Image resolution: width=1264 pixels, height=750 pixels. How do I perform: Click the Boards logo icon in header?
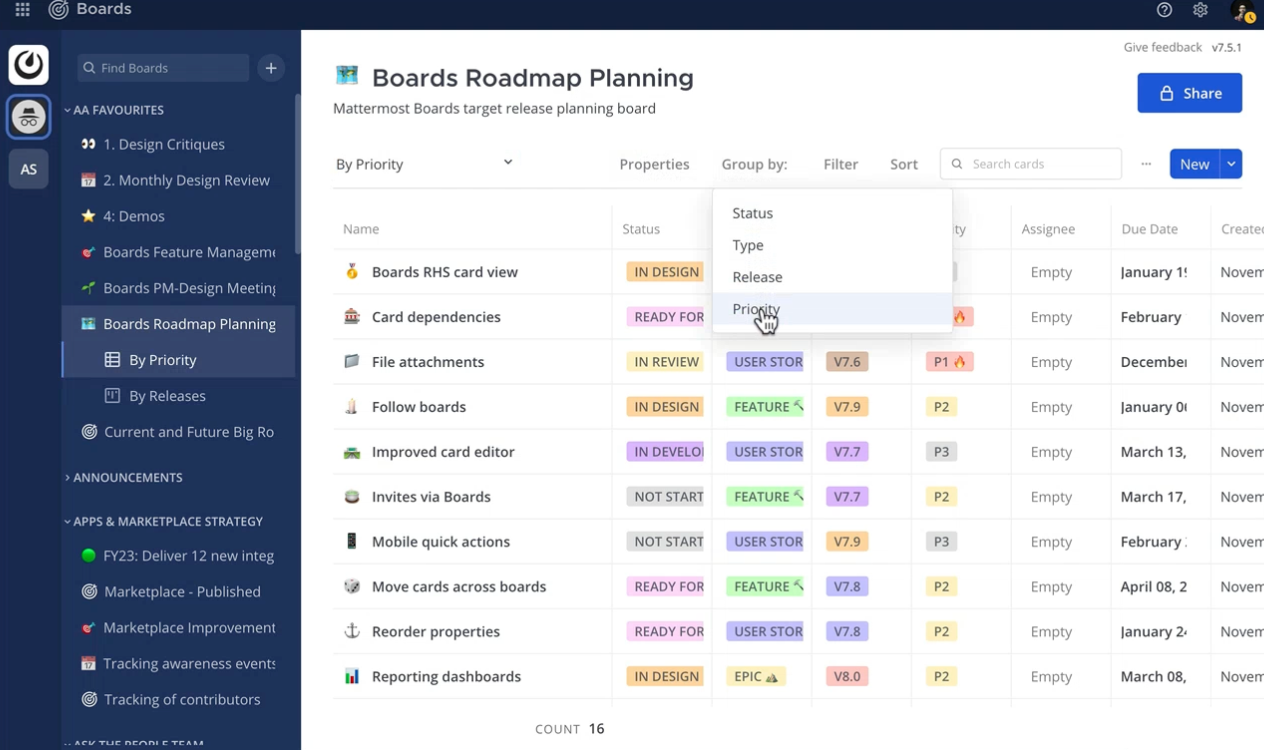click(x=59, y=10)
